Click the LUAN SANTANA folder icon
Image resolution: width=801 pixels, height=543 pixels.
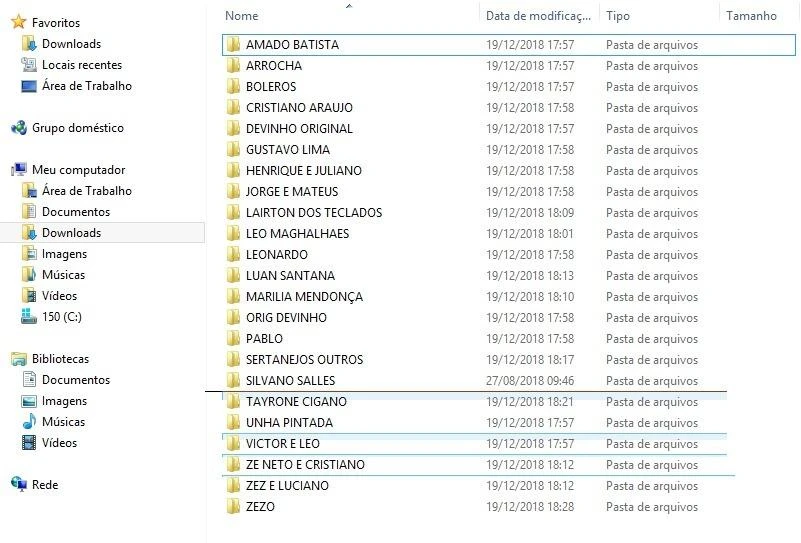click(233, 275)
